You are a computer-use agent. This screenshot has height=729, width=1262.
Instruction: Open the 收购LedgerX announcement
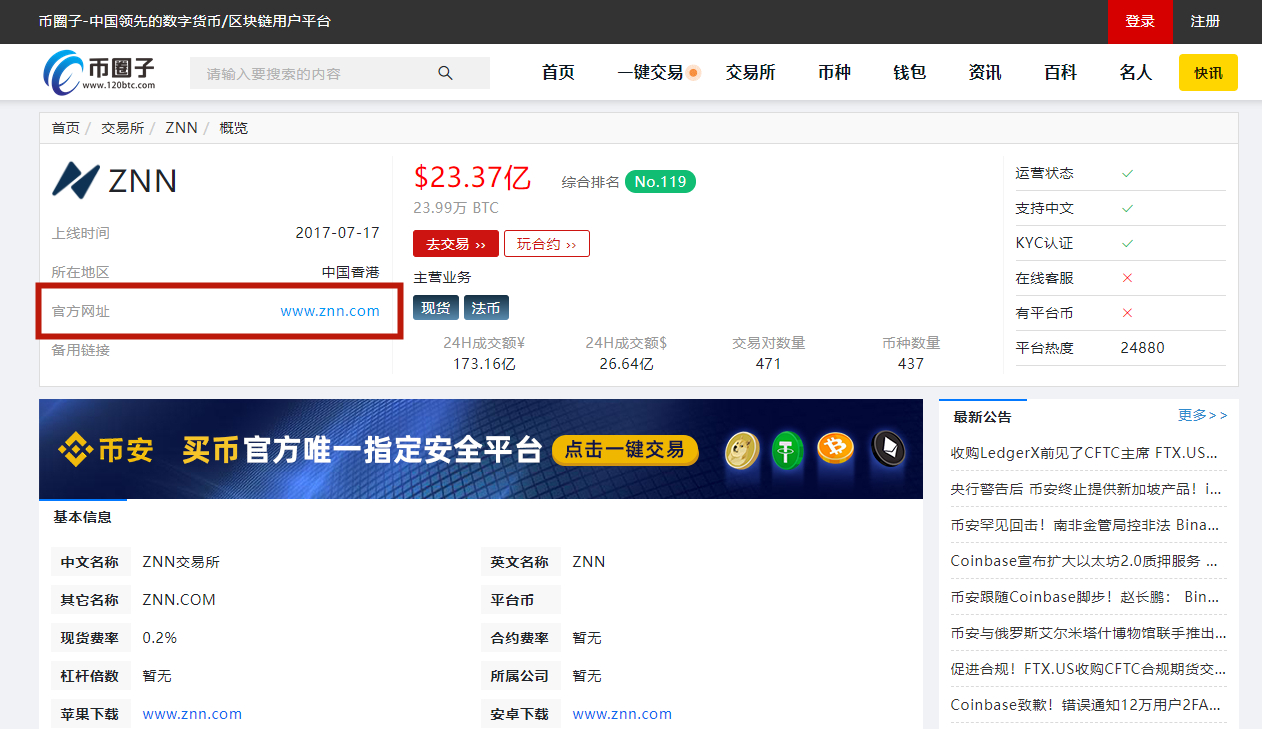(1086, 453)
